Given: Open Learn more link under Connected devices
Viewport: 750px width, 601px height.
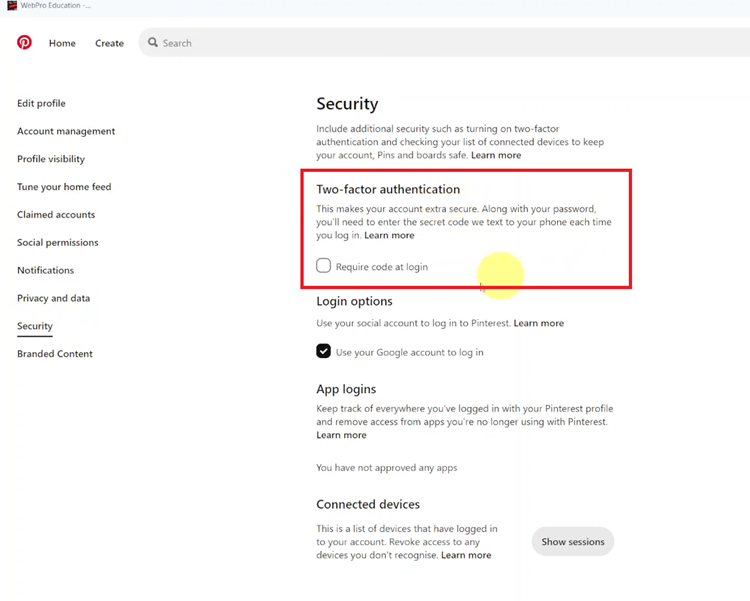Looking at the screenshot, I should [466, 556].
